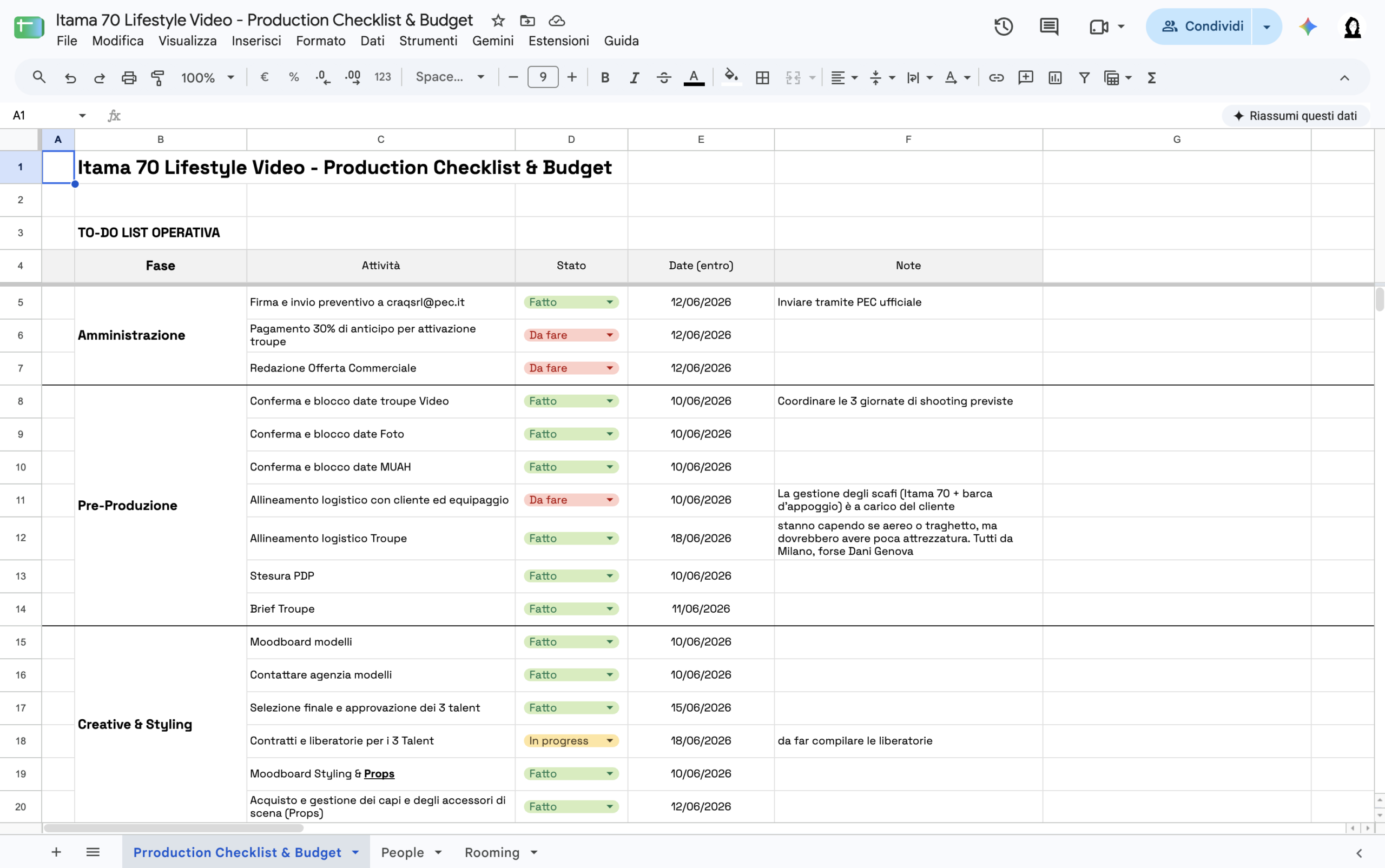
Task: Open fill color picker
Action: pos(731,76)
